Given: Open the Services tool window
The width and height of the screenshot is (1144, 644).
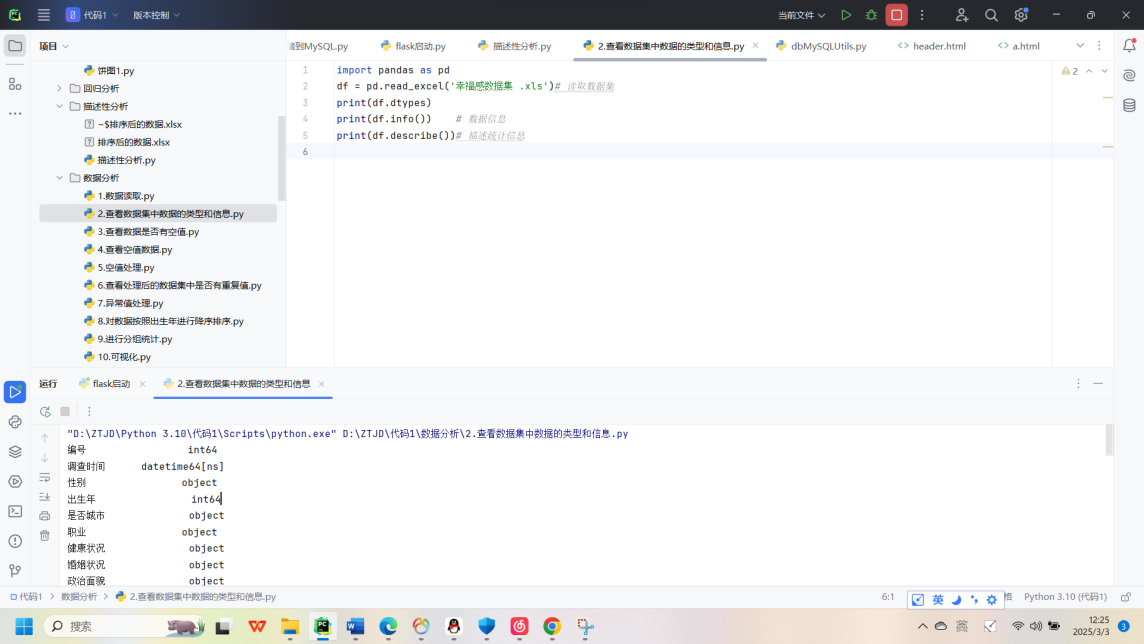Looking at the screenshot, I should click(x=15, y=481).
